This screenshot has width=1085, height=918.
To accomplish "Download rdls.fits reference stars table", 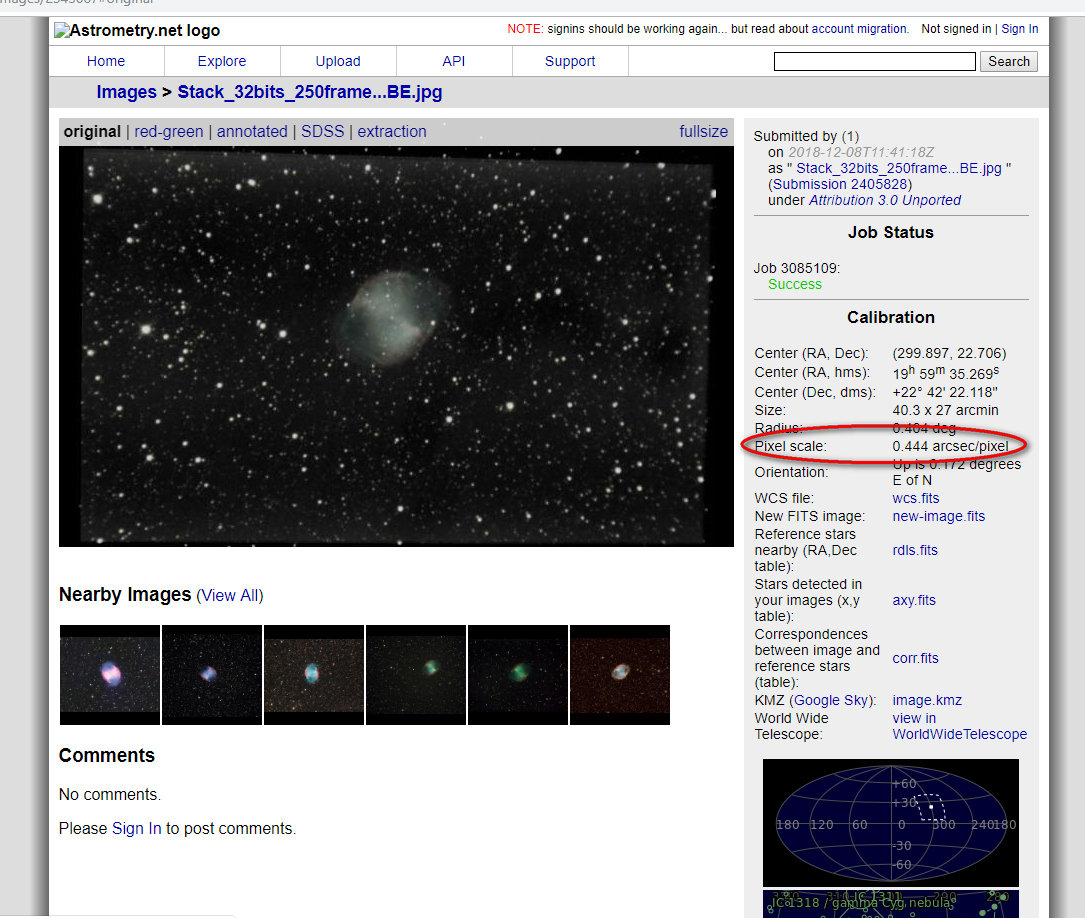I will tap(915, 550).
